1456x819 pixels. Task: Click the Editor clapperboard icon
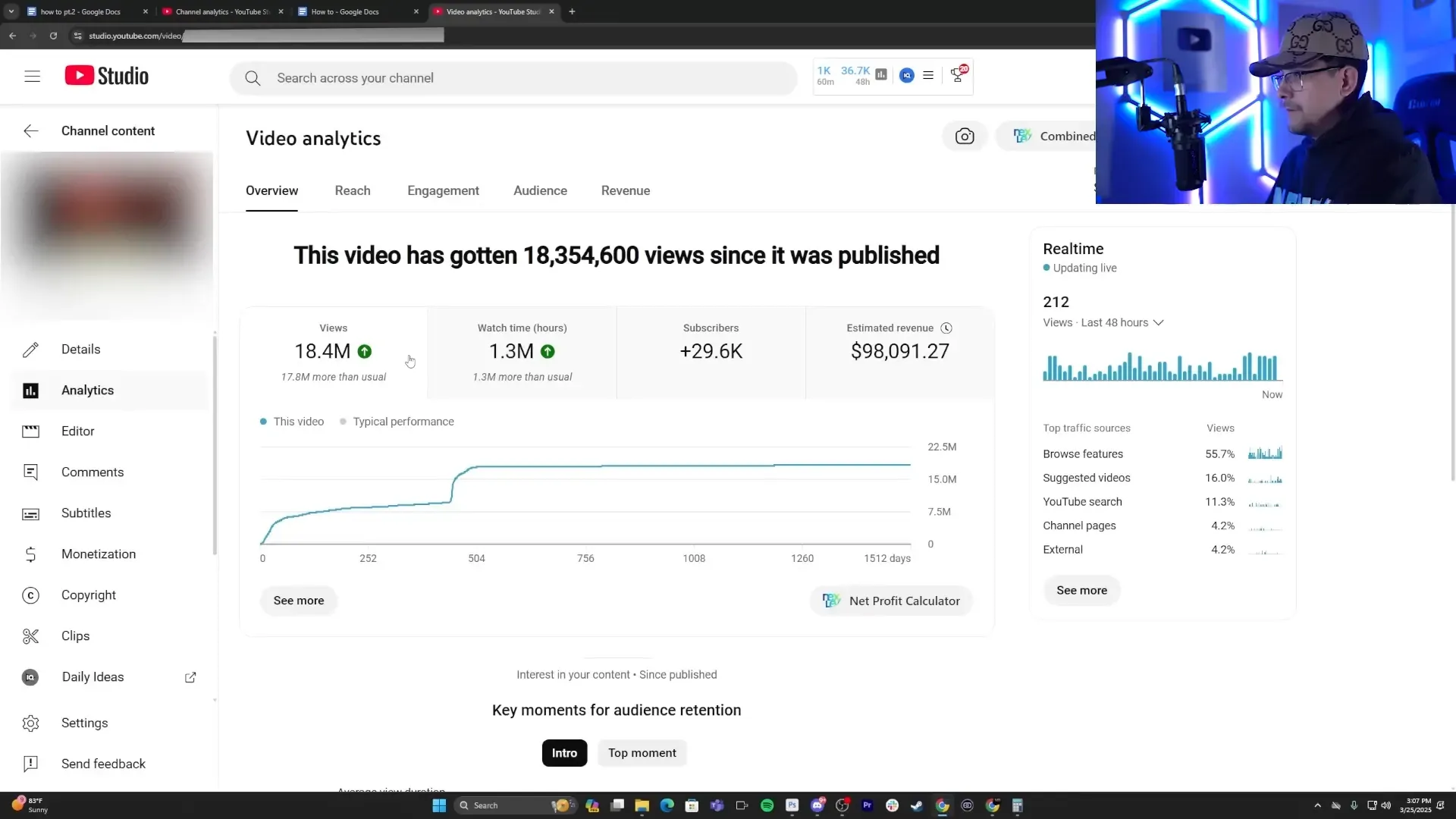[30, 431]
